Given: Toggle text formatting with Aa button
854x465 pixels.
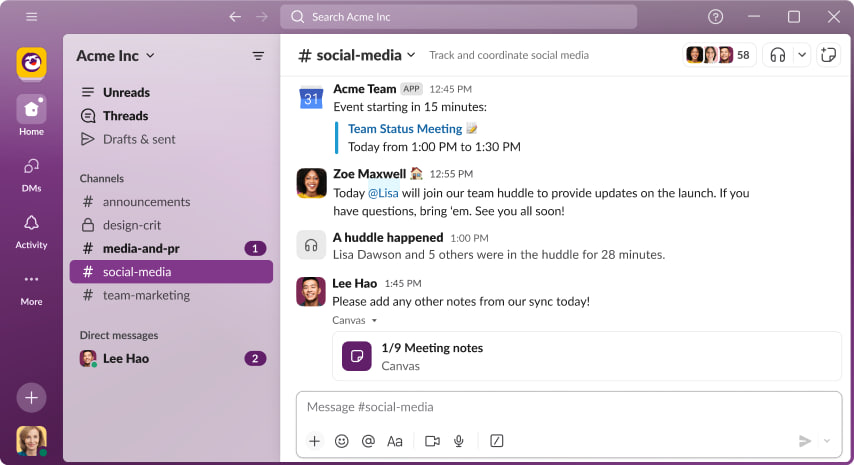Looking at the screenshot, I should point(395,441).
